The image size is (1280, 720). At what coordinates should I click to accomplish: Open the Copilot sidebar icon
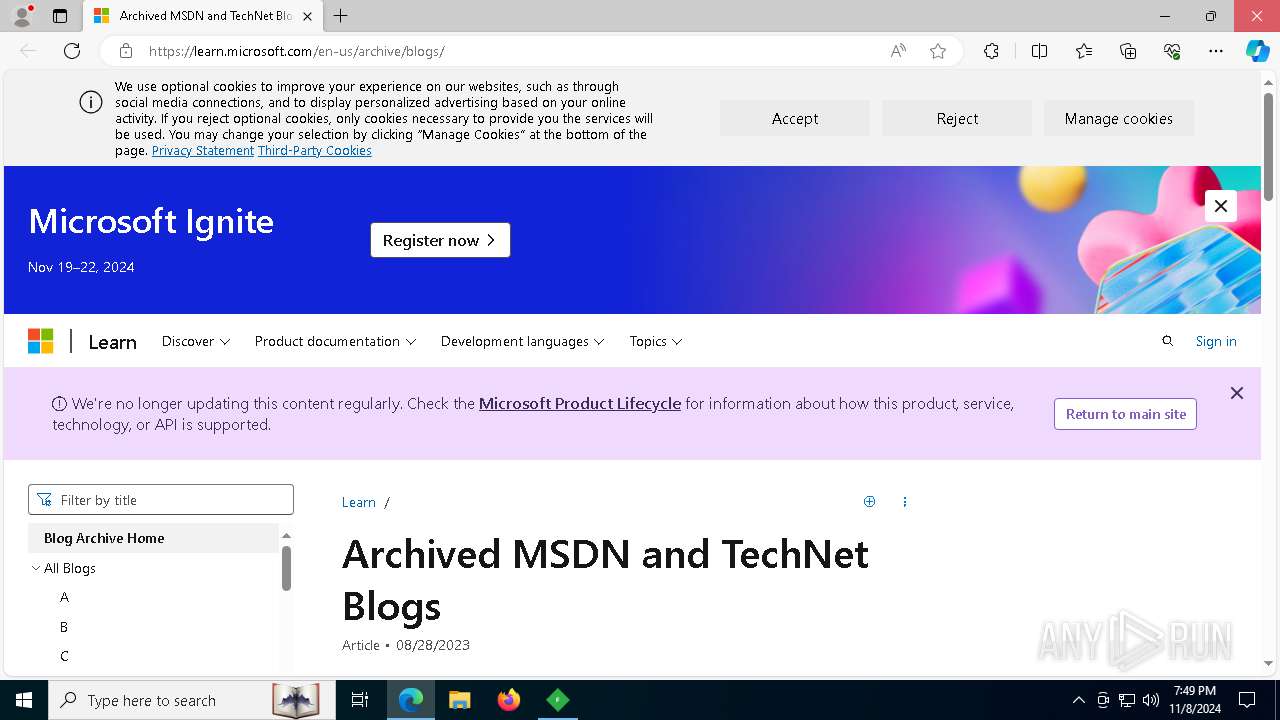click(1258, 51)
